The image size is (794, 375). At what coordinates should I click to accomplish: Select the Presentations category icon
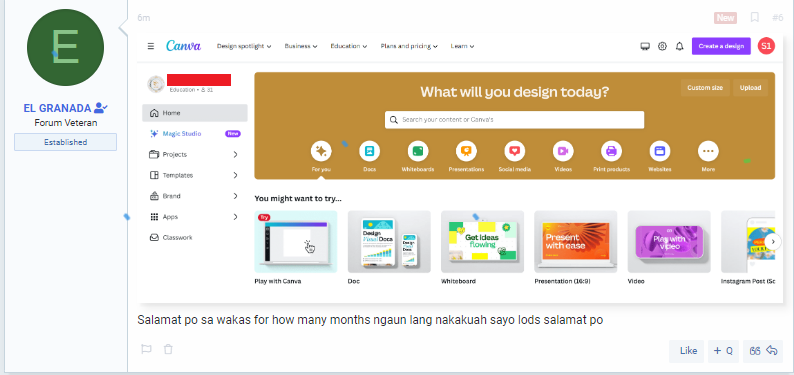point(466,151)
